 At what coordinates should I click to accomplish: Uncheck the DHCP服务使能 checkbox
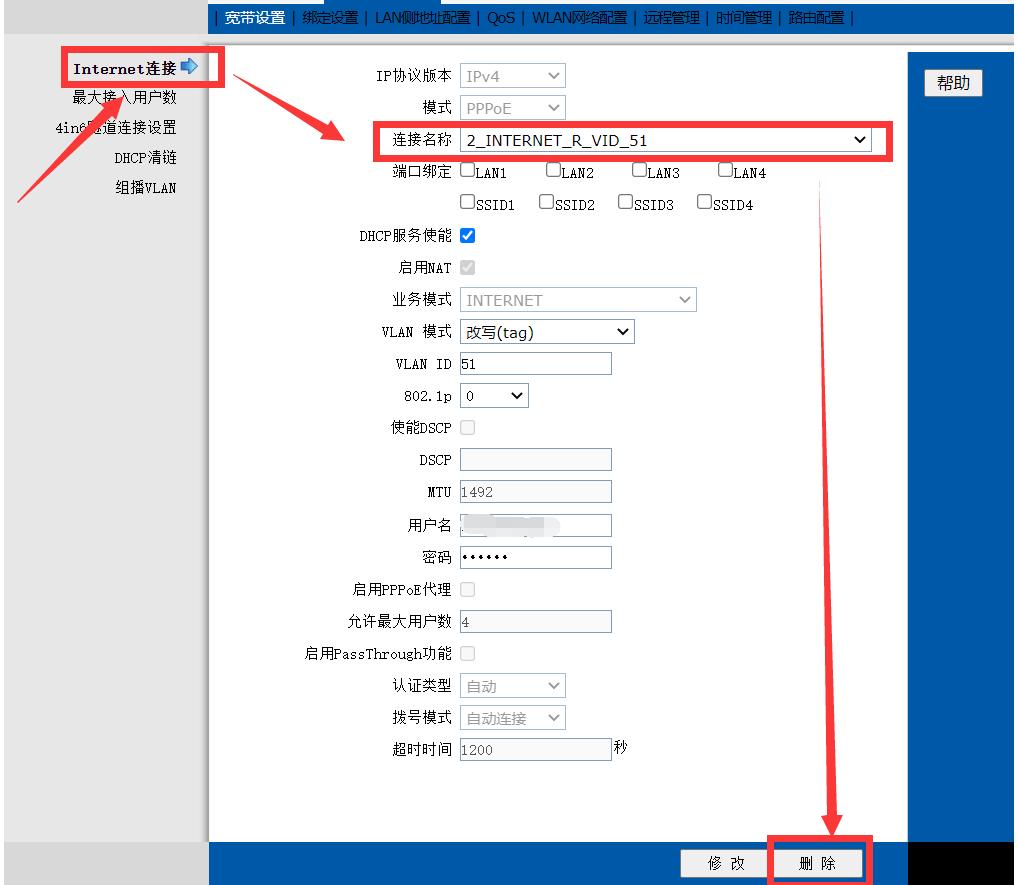(x=466, y=235)
